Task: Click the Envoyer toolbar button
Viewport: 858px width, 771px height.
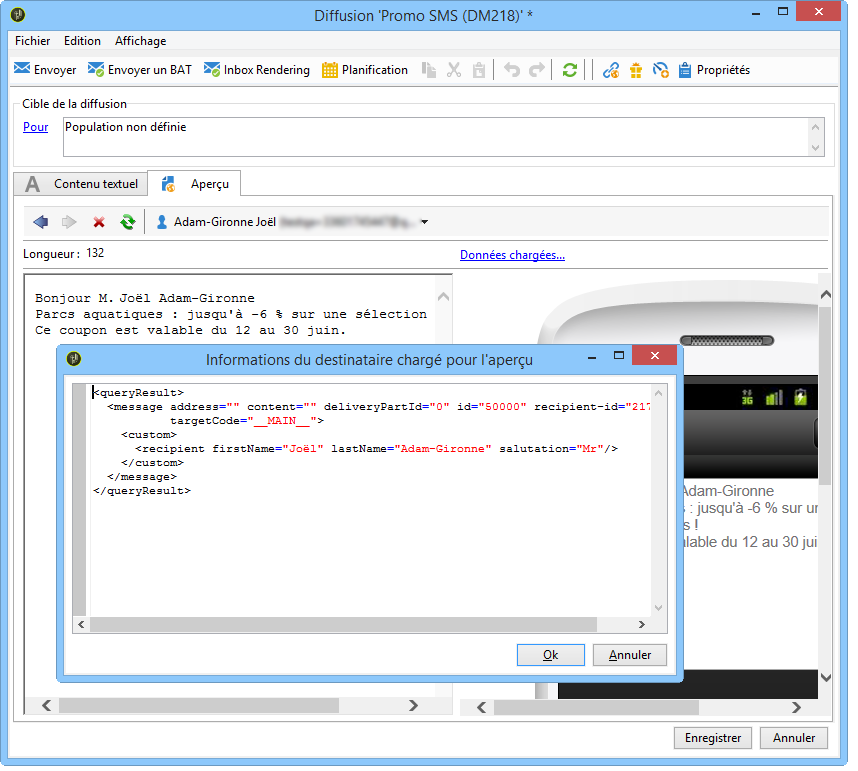Action: [45, 70]
